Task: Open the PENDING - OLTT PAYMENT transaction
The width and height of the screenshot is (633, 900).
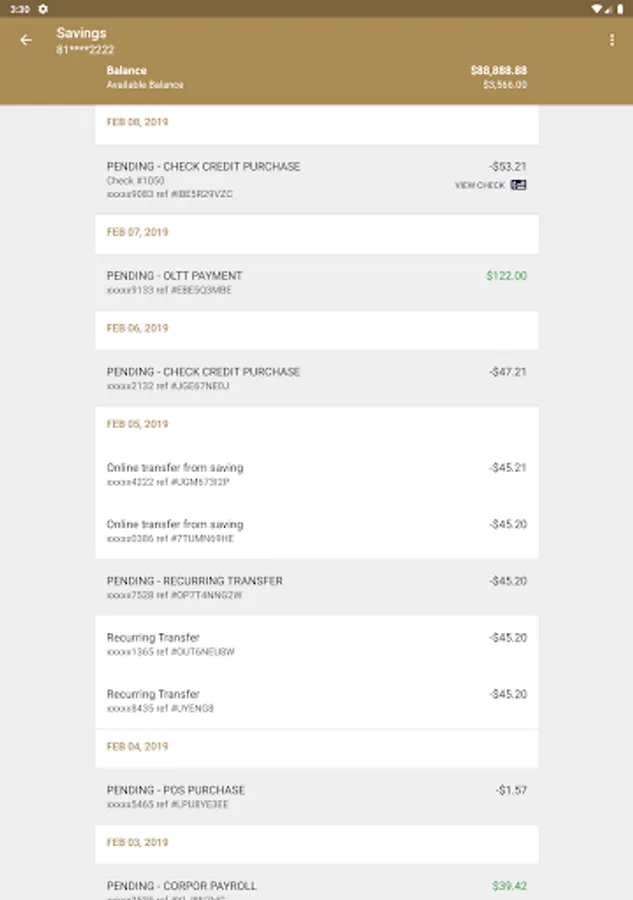Action: (x=316, y=282)
